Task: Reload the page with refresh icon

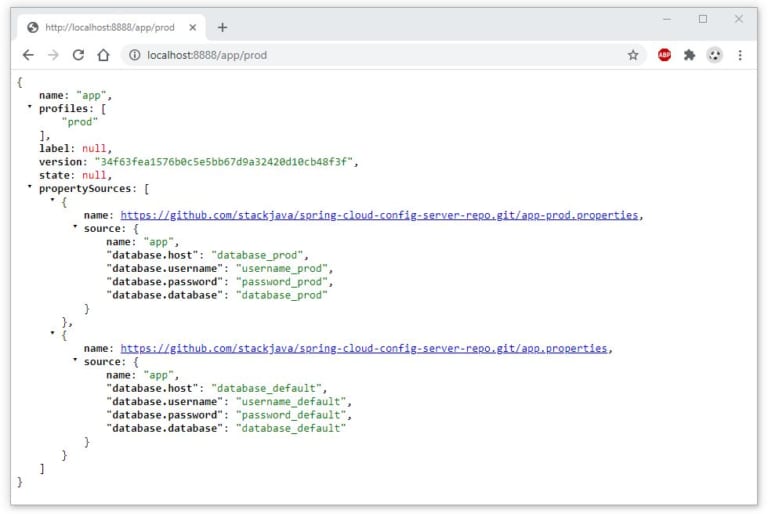Action: pos(78,55)
